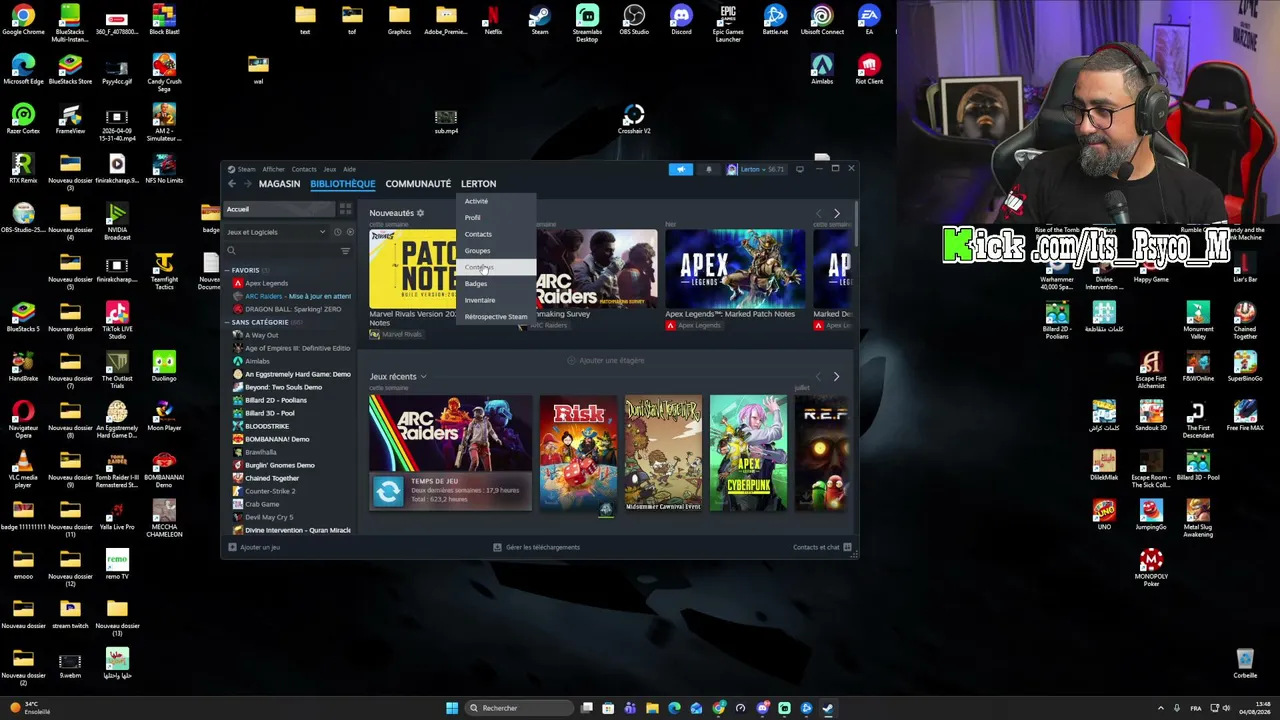Screen dimensions: 1280x720
Task: Open Gérer les téléchargements
Action: tap(537, 547)
